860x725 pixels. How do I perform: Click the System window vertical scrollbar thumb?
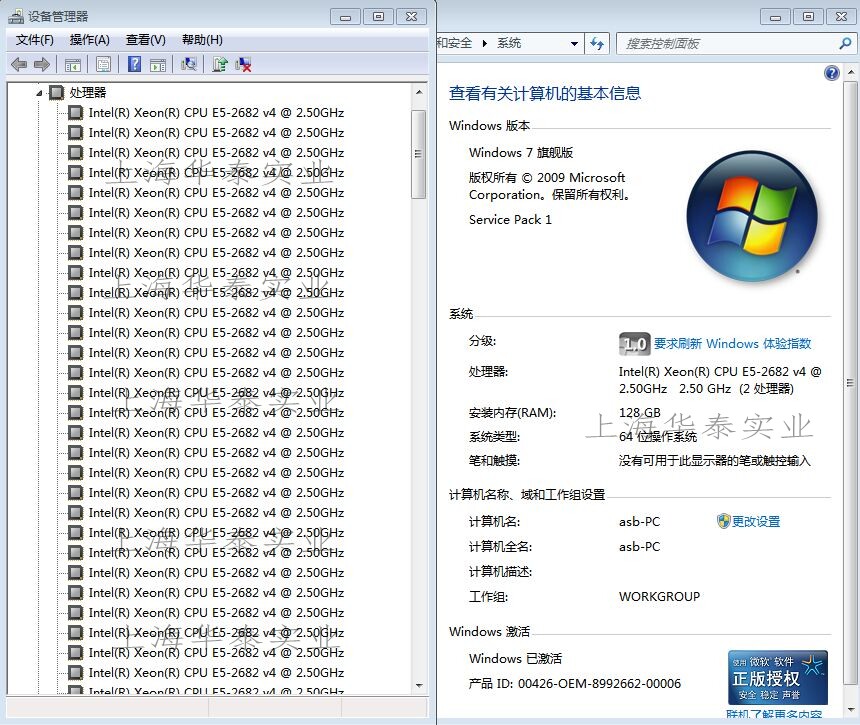pyautogui.click(x=850, y=383)
